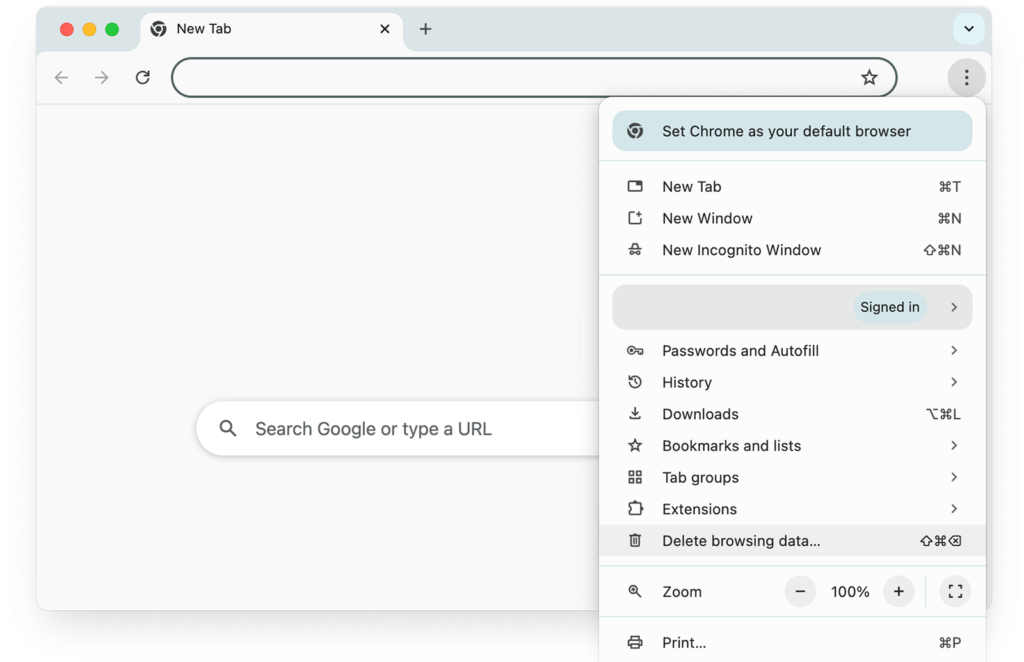Image resolution: width=1024 pixels, height=662 pixels.
Task: Open the History submenu
Action: pos(792,382)
